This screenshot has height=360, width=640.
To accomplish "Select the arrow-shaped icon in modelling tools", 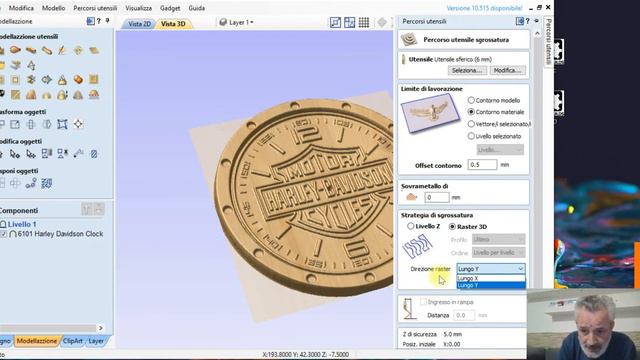I will [47, 80].
